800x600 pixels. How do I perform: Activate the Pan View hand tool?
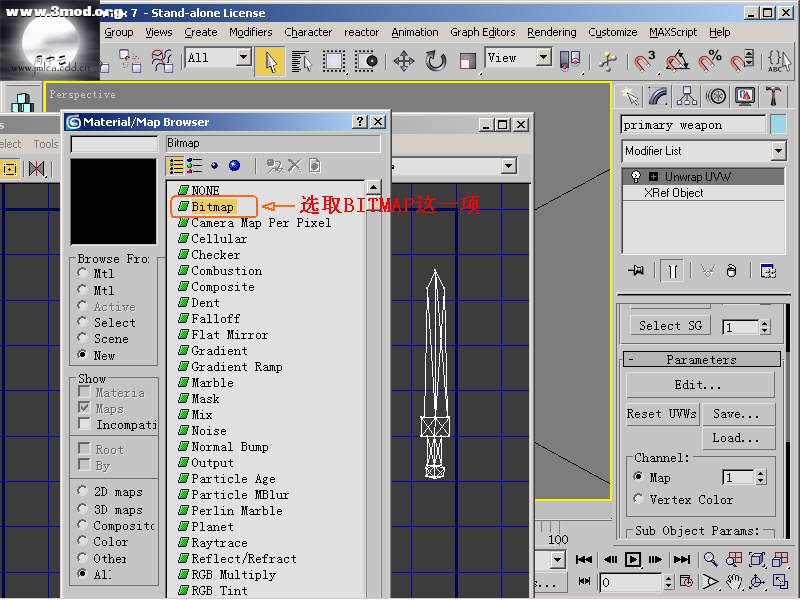734,581
